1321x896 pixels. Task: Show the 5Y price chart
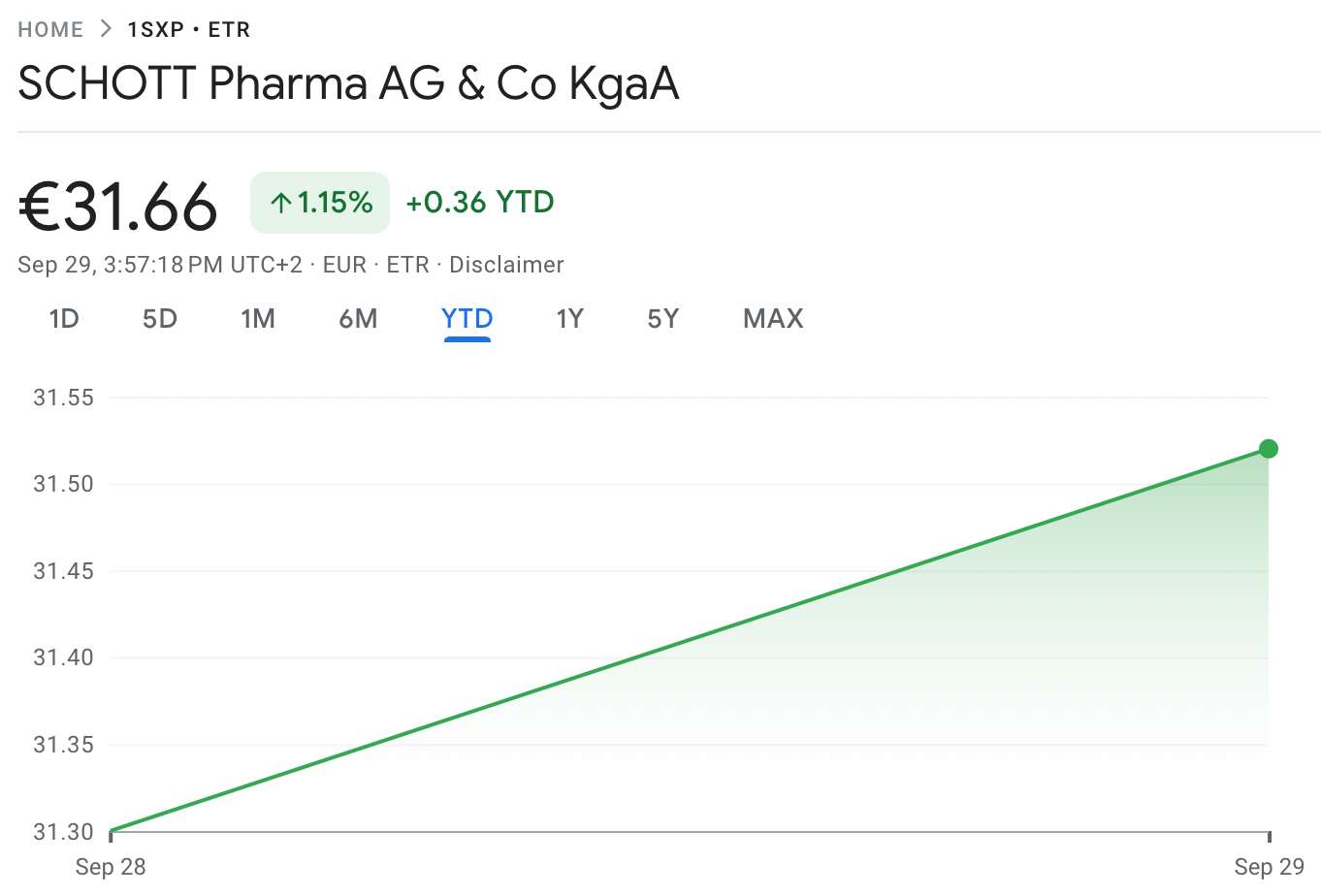[x=663, y=318]
